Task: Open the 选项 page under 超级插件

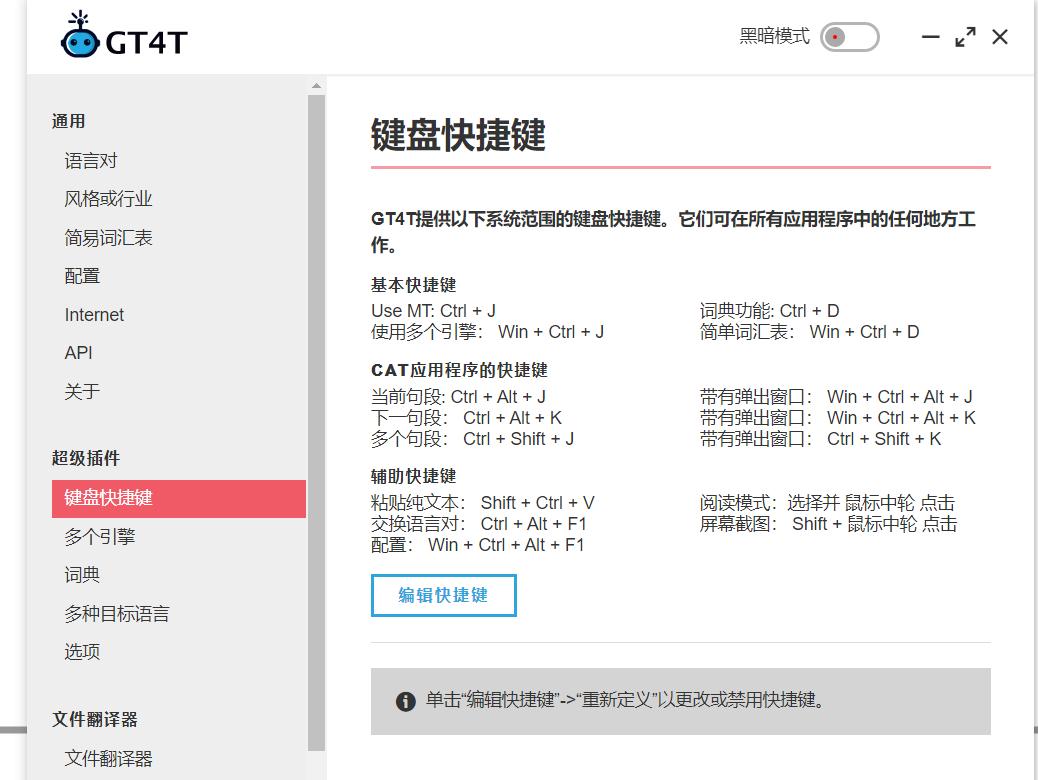Action: [x=80, y=651]
